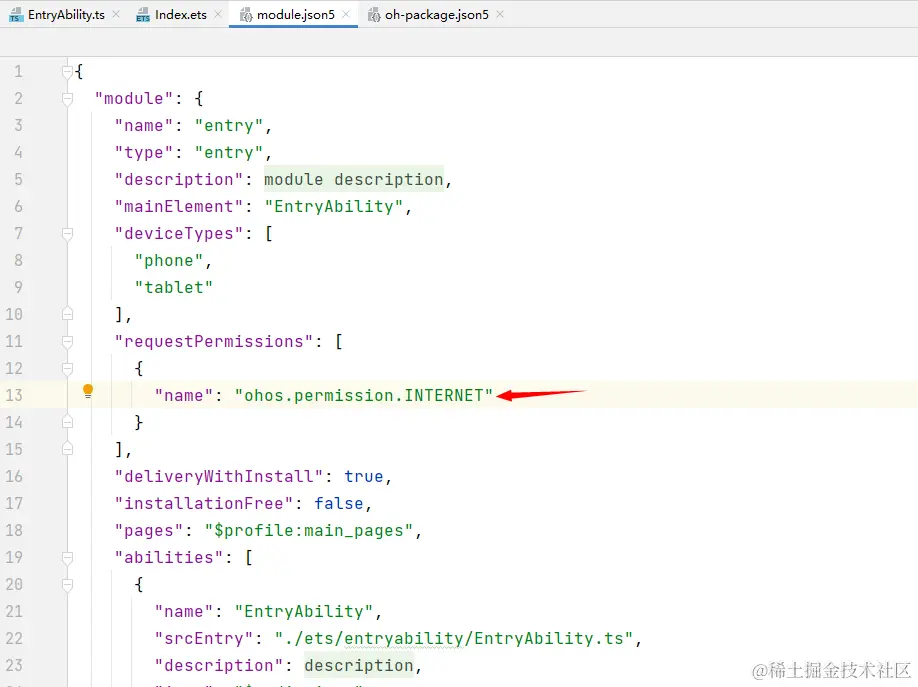Collapse the ability object fold on line 20
This screenshot has width=918, height=687.
point(67,585)
